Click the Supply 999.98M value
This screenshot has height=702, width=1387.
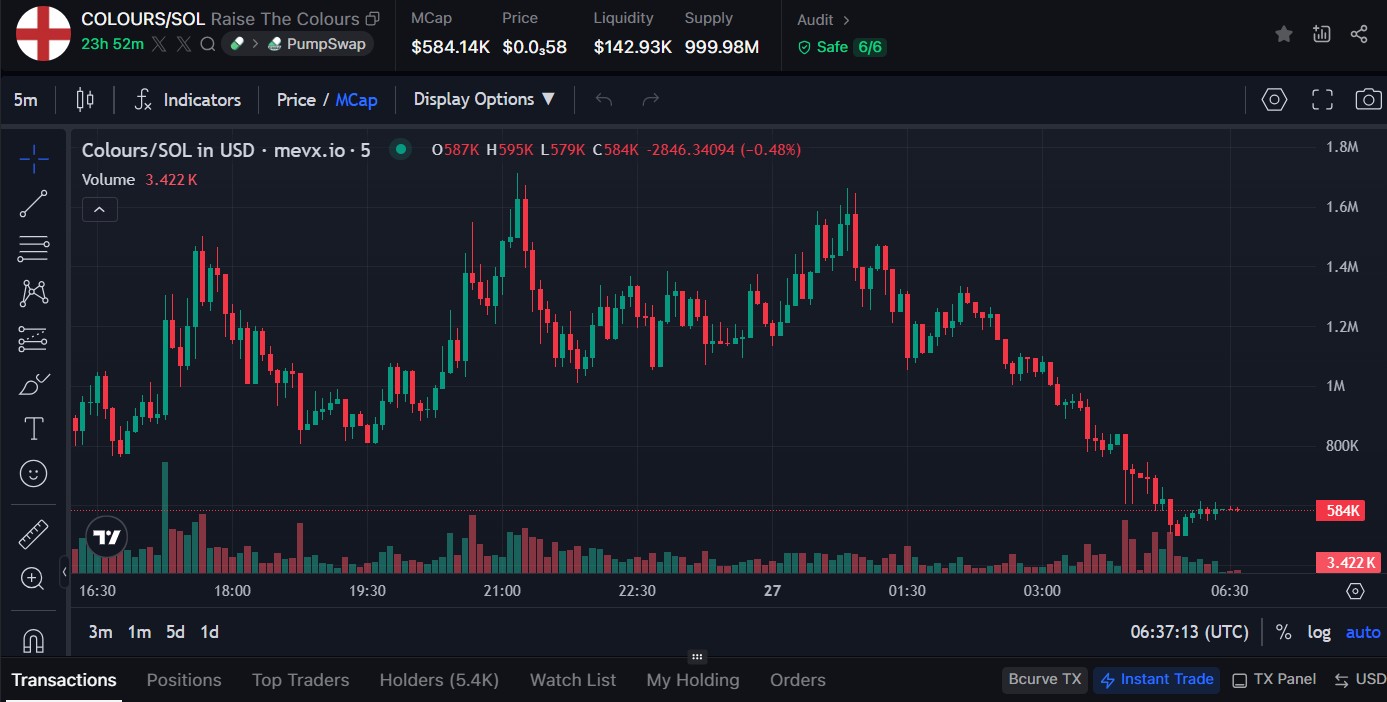click(x=722, y=47)
